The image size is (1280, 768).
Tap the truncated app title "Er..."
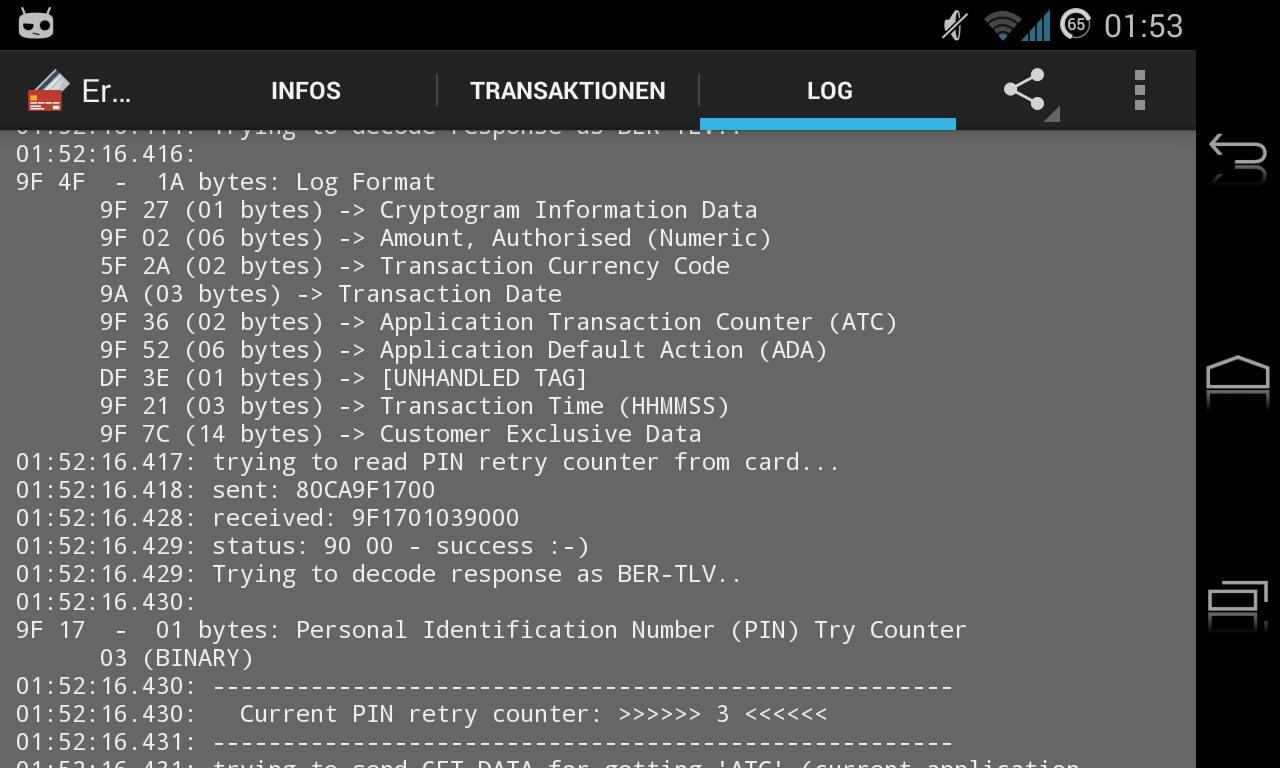point(106,91)
